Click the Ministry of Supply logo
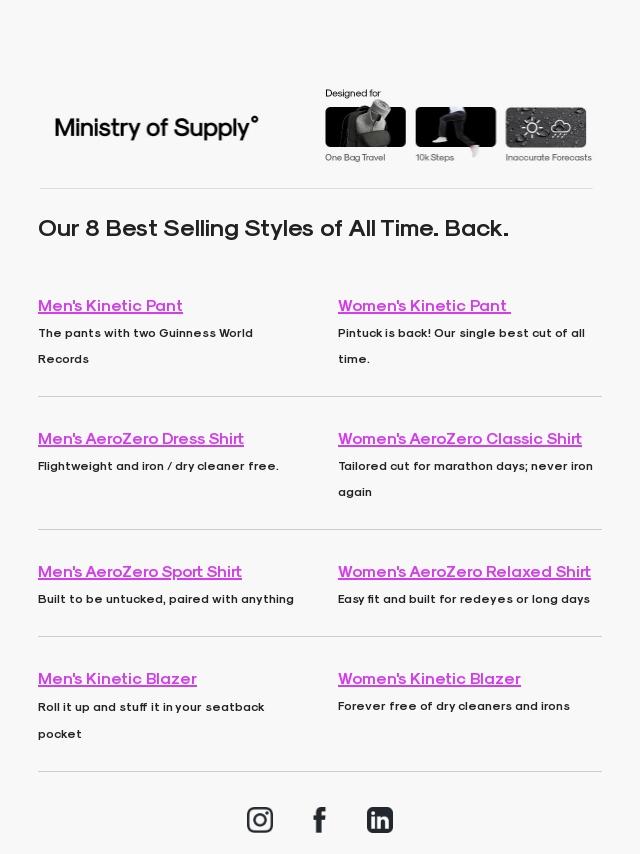This screenshot has width=640, height=854. (156, 128)
